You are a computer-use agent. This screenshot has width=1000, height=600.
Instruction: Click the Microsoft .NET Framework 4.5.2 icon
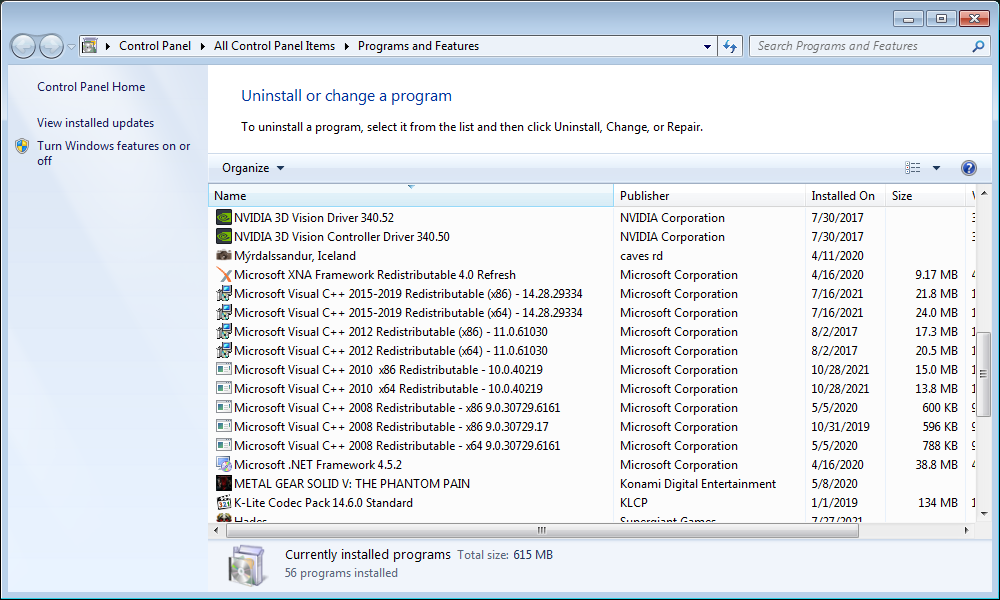[x=223, y=465]
